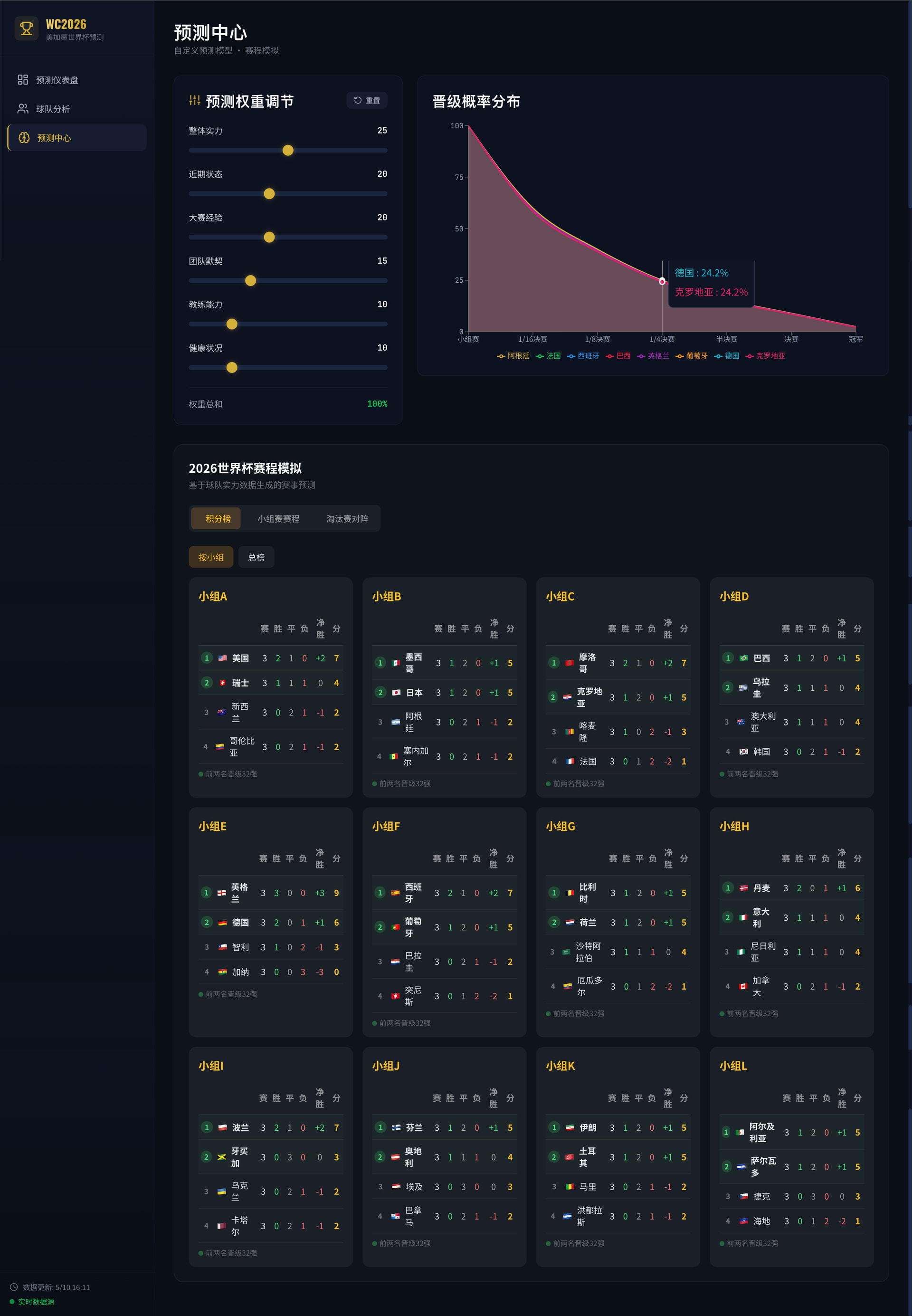
Task: Toggle 西班牙 series in chart legend
Action: coord(583,356)
